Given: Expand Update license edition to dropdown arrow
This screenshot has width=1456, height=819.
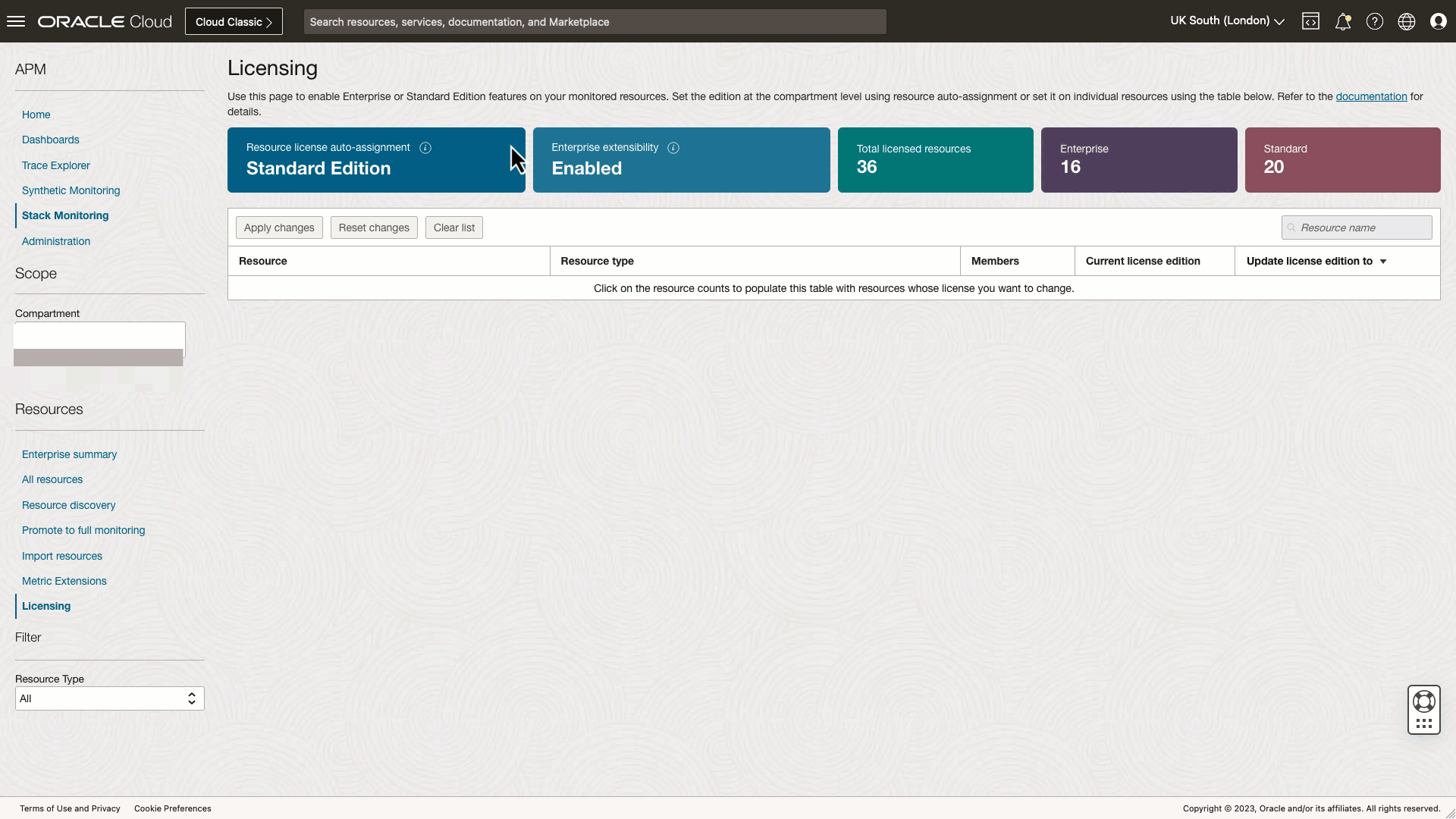Looking at the screenshot, I should click(x=1382, y=262).
